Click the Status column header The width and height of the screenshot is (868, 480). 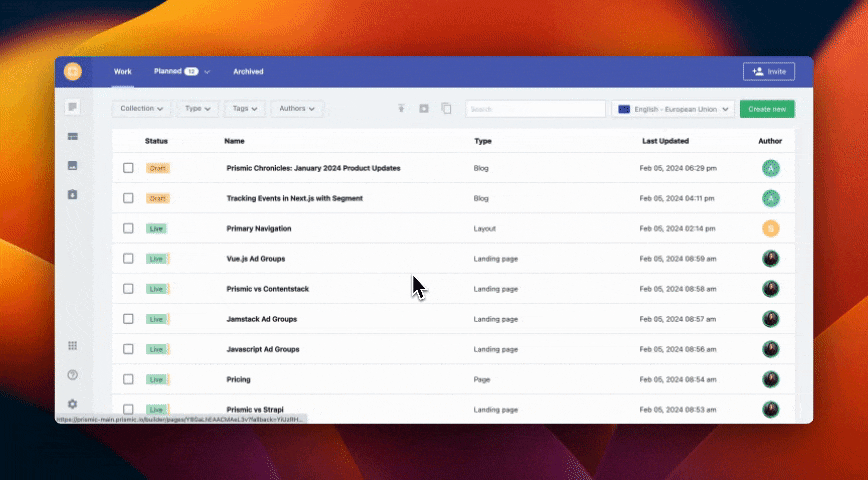[156, 141]
